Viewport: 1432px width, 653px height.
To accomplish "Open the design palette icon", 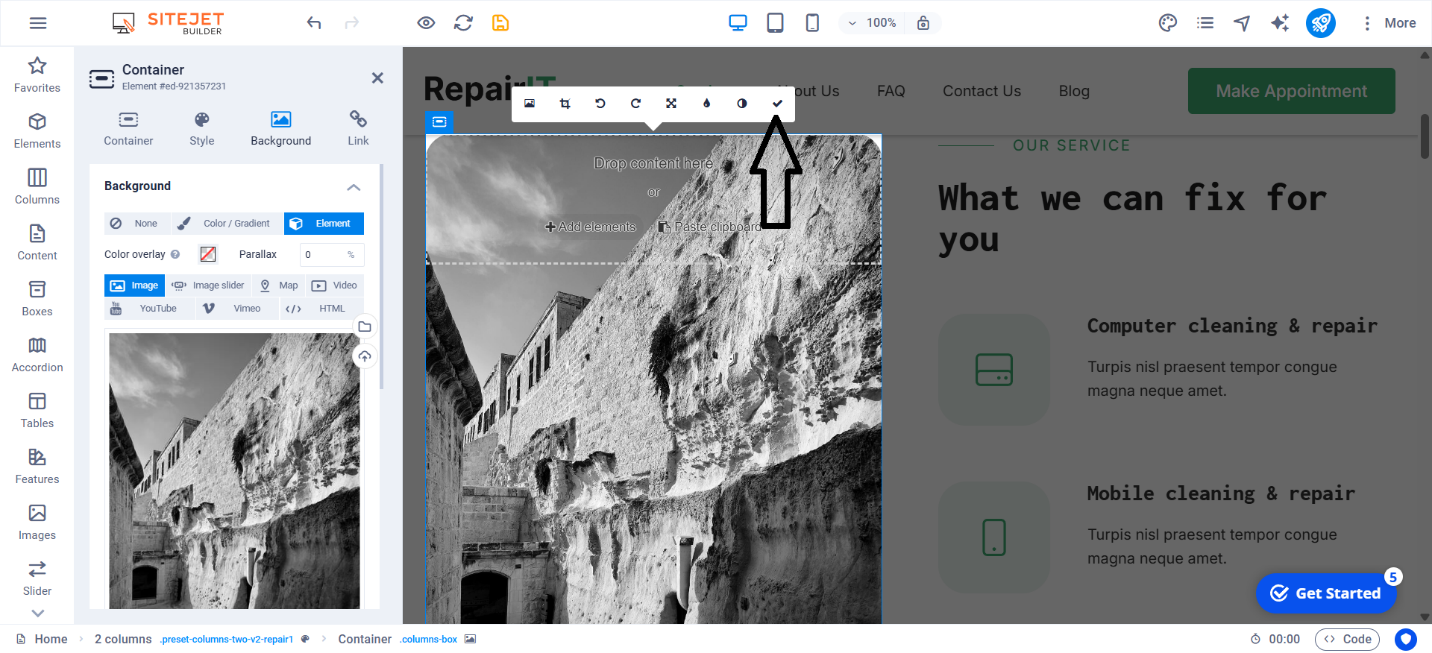I will tap(1167, 23).
